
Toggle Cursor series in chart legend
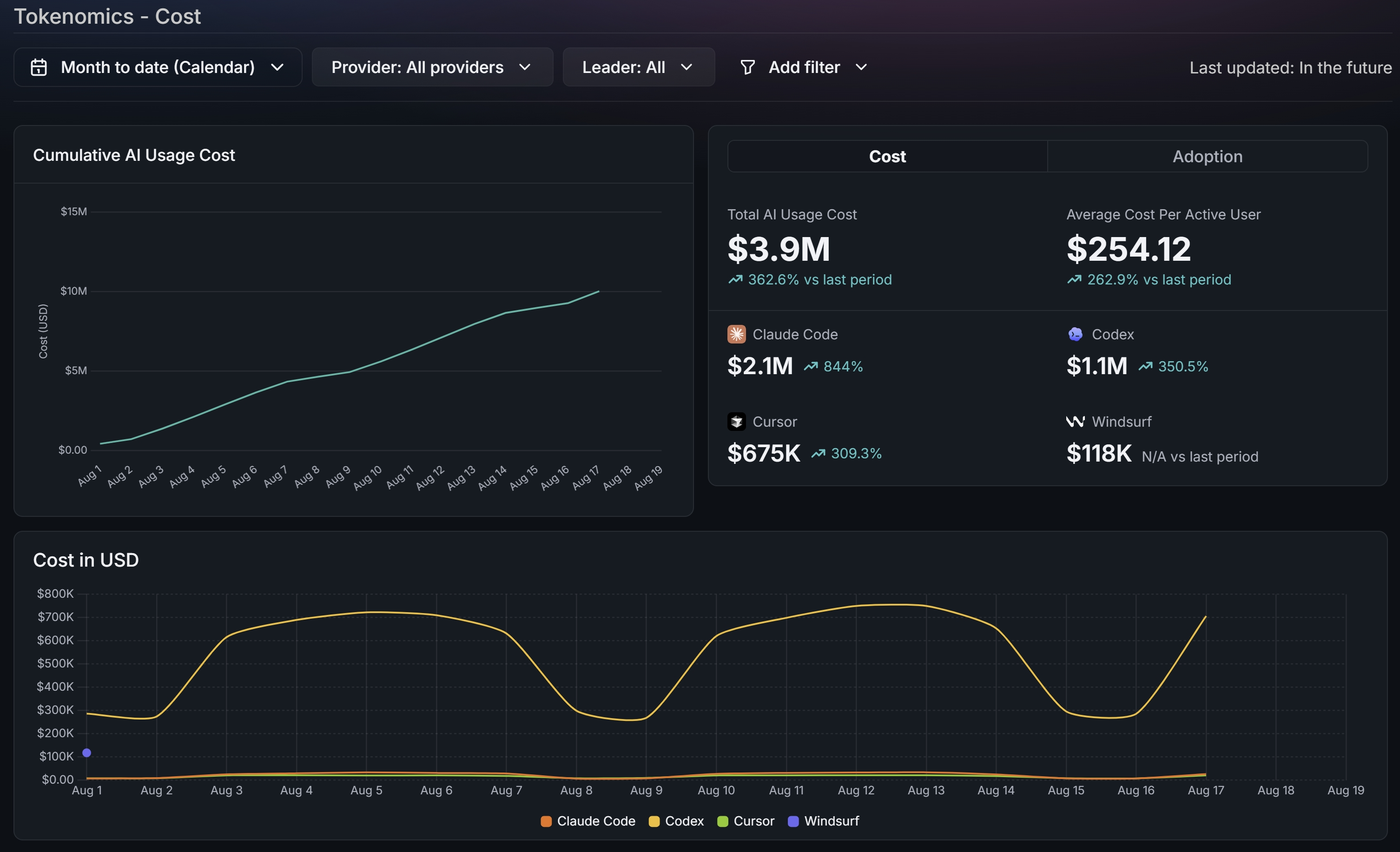[746, 821]
